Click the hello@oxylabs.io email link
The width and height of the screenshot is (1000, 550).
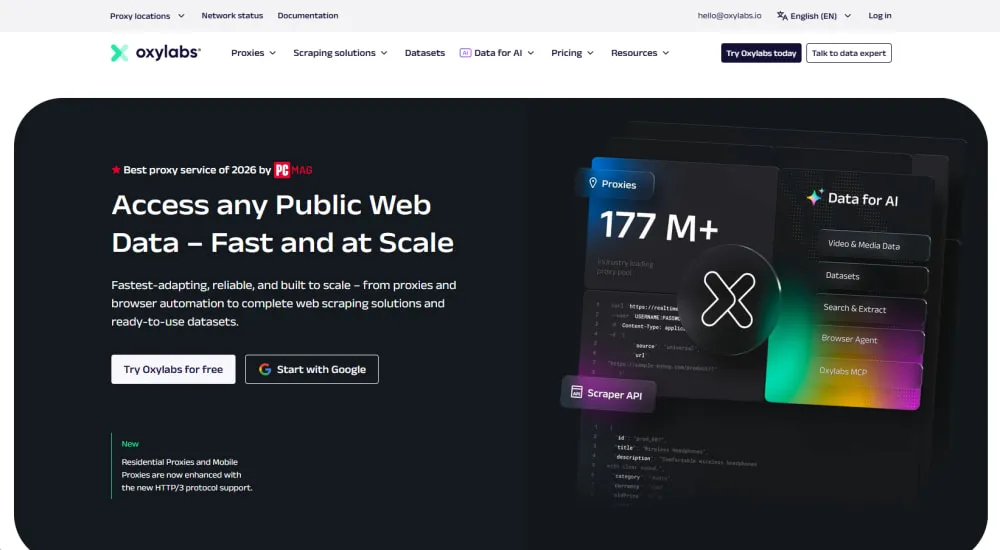[x=729, y=15]
